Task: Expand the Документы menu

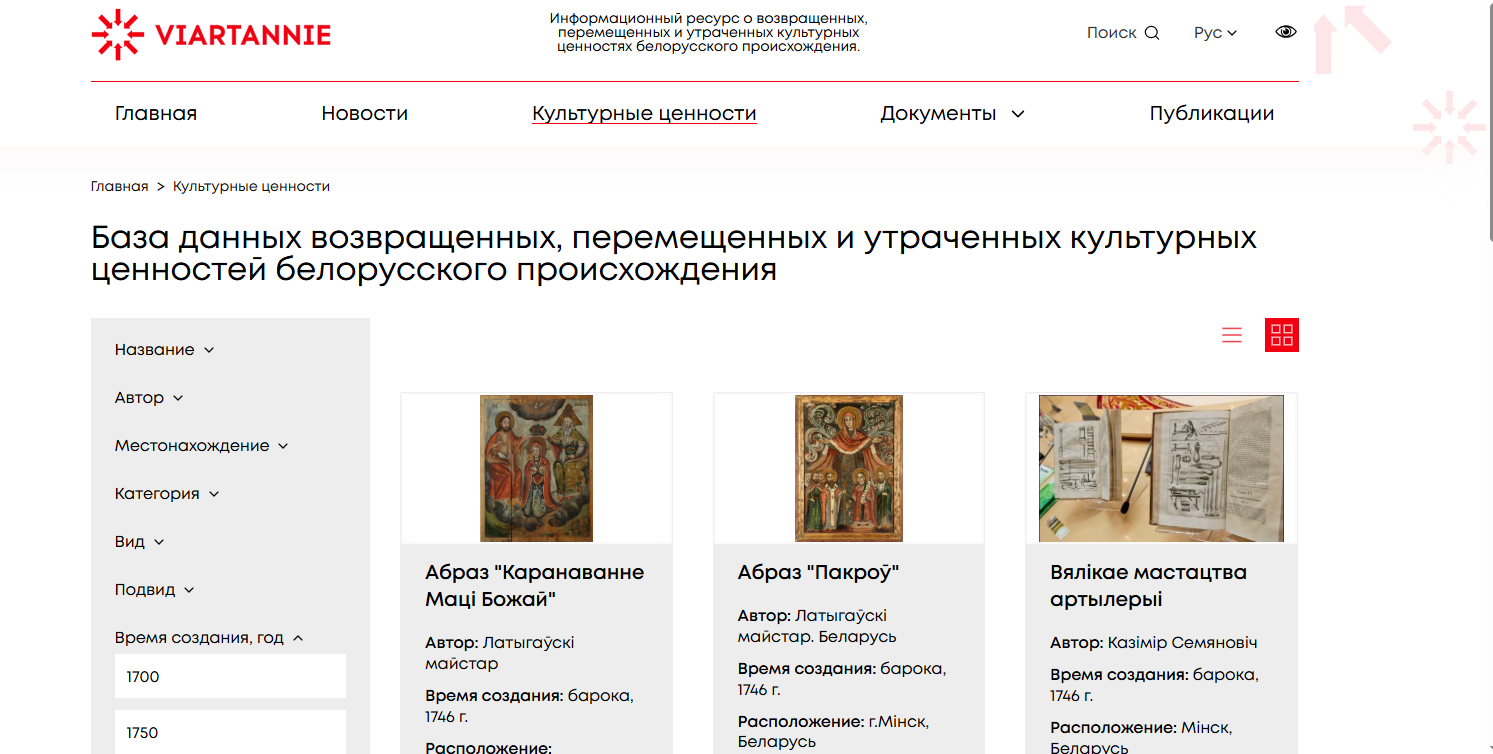Action: tap(952, 113)
